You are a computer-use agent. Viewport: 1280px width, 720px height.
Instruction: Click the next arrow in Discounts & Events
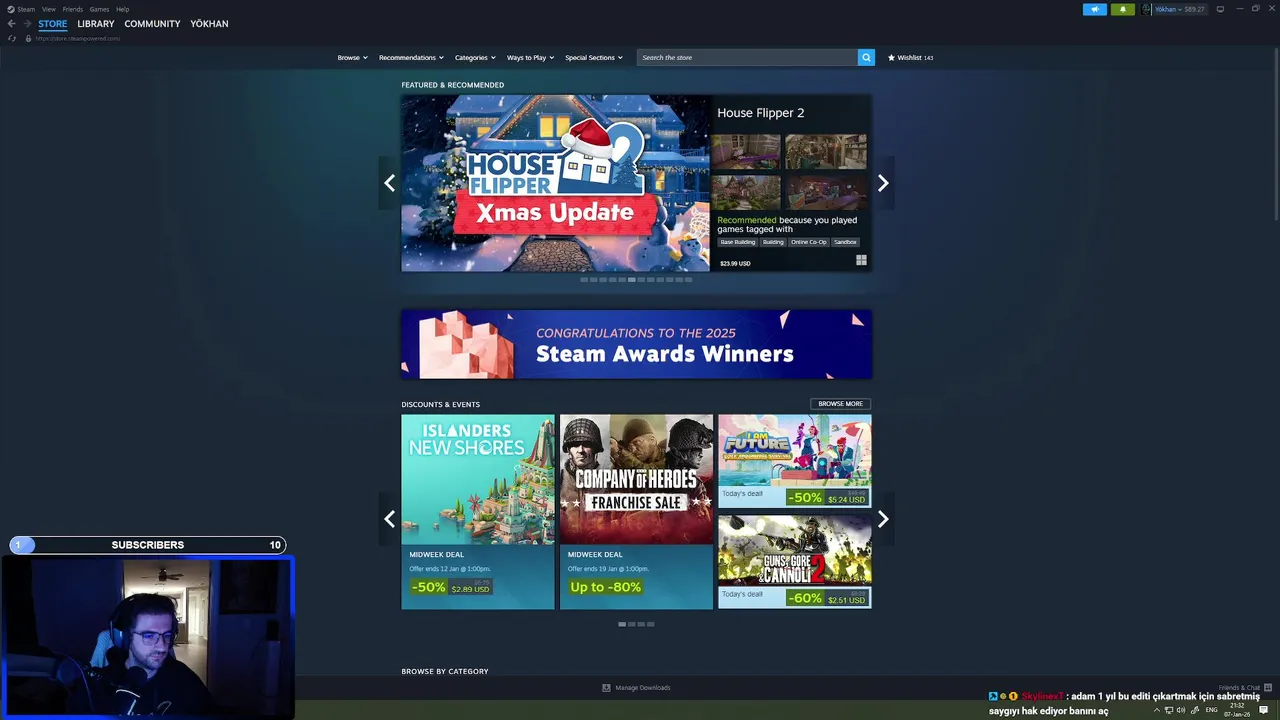coord(883,519)
